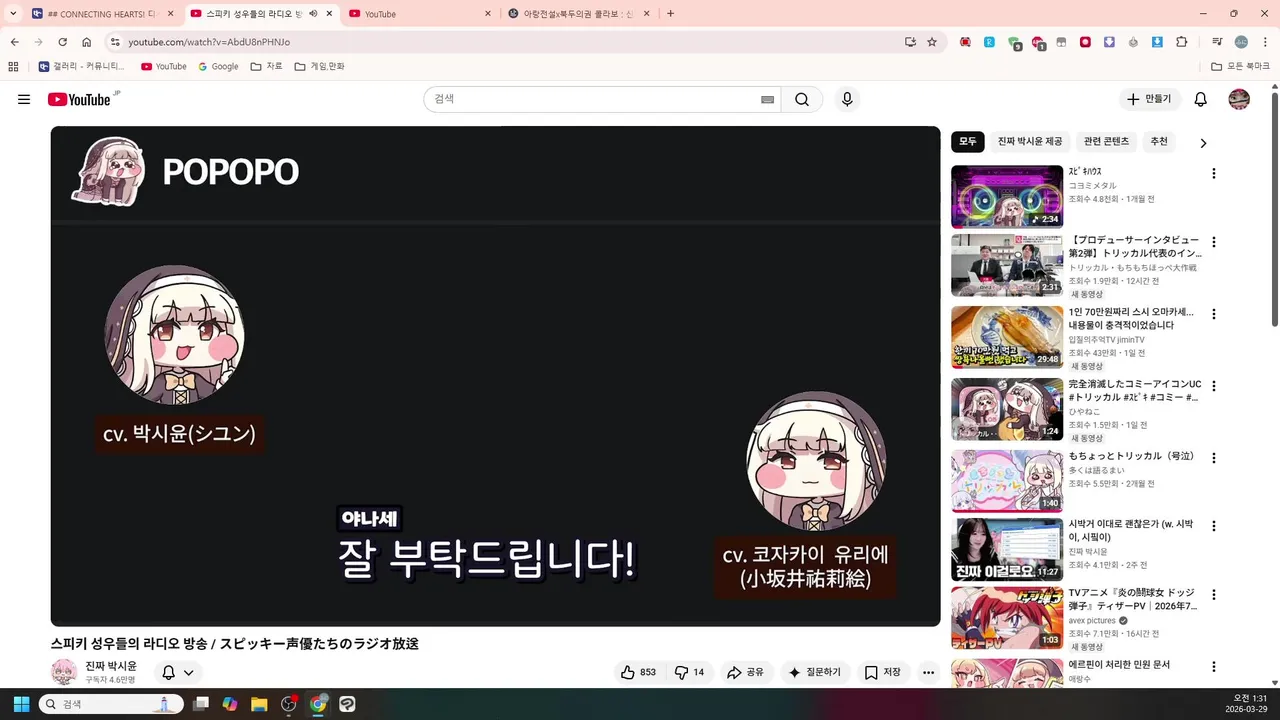Open the 진짜 박시윤 channel avatar below the video
Image resolution: width=1280 pixels, height=720 pixels.
coord(64,672)
